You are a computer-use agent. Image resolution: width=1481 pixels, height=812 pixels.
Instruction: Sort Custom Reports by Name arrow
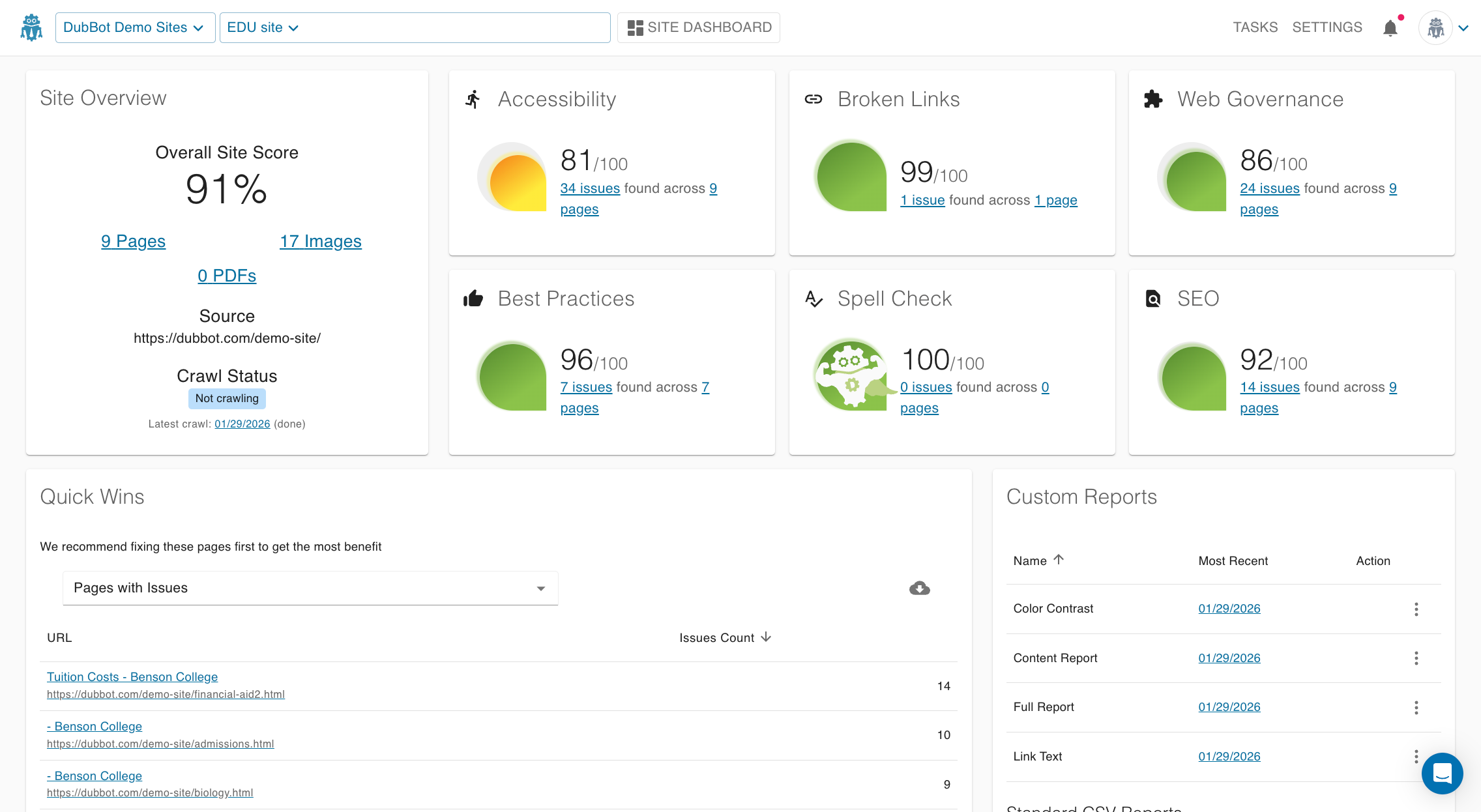click(x=1059, y=560)
